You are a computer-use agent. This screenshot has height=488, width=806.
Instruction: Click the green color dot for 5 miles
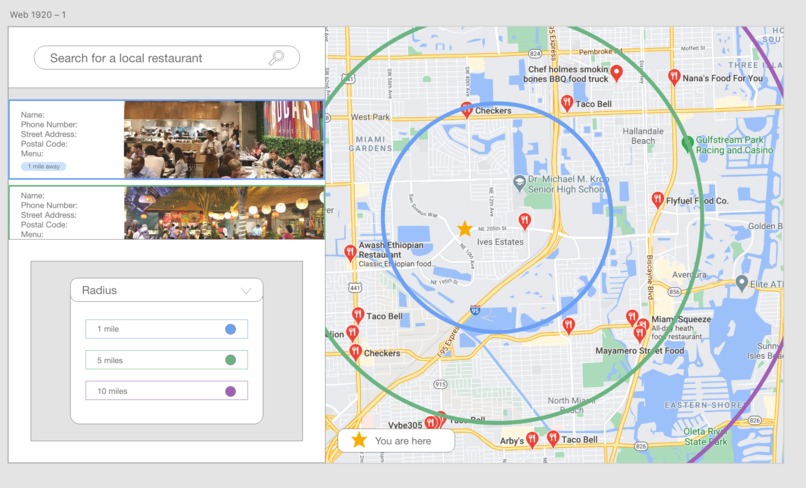230,360
